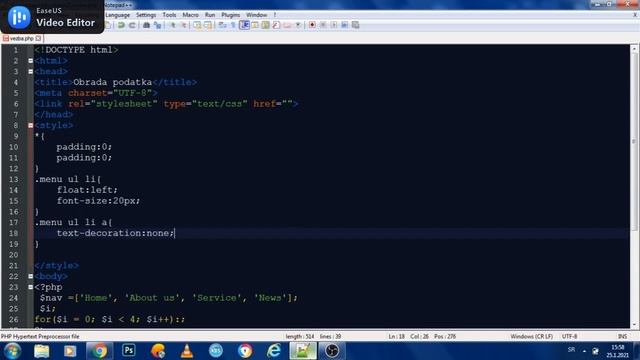Click the Paste toolbar icon
Screen dimensions: 640x360
coord(108,25)
